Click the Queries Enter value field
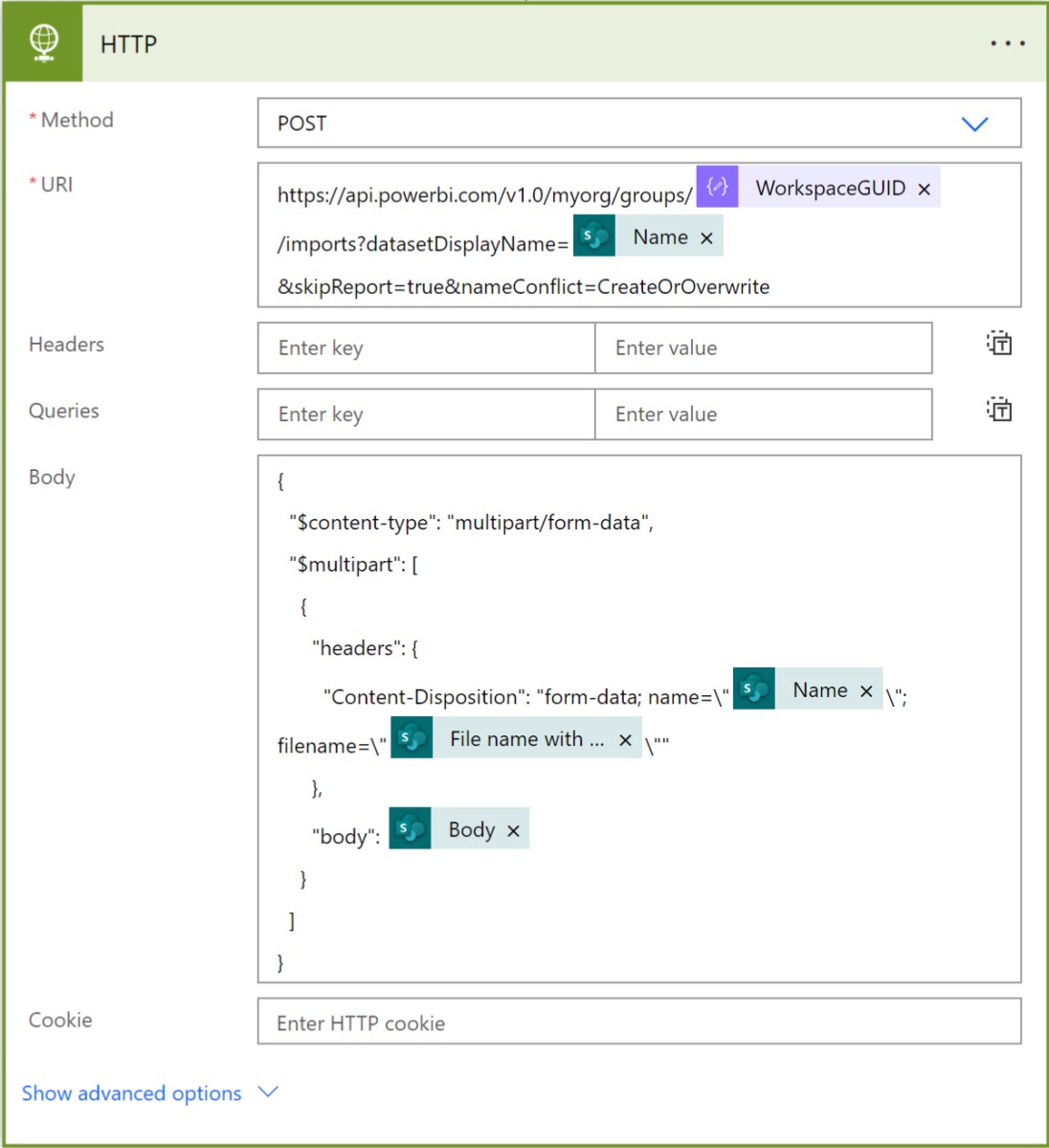This screenshot has height=1148, width=1049. [x=763, y=414]
